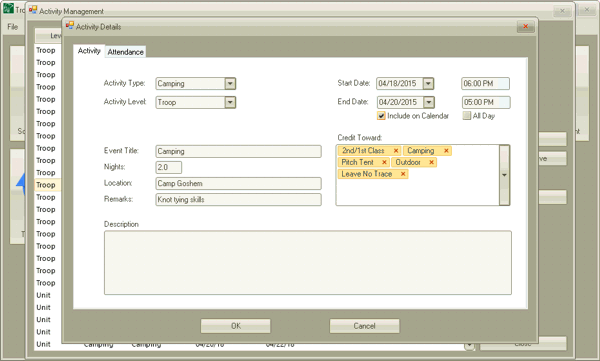Image resolution: width=600 pixels, height=361 pixels.
Task: Select the highlighted Troop row in Activity Management
Action: click(47, 185)
